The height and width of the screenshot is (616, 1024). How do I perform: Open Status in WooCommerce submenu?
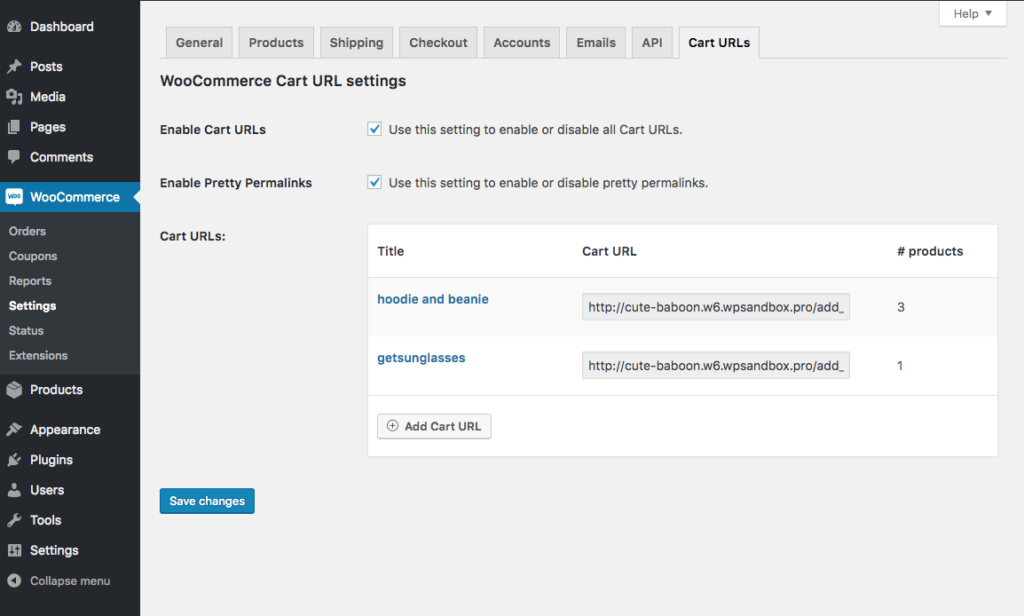[26, 331]
